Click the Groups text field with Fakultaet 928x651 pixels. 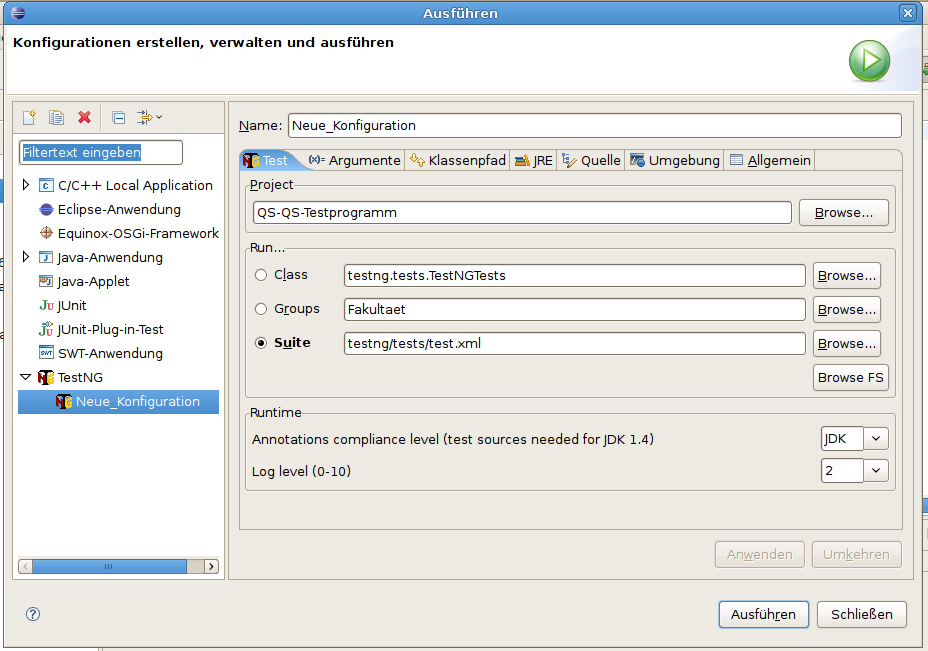574,310
